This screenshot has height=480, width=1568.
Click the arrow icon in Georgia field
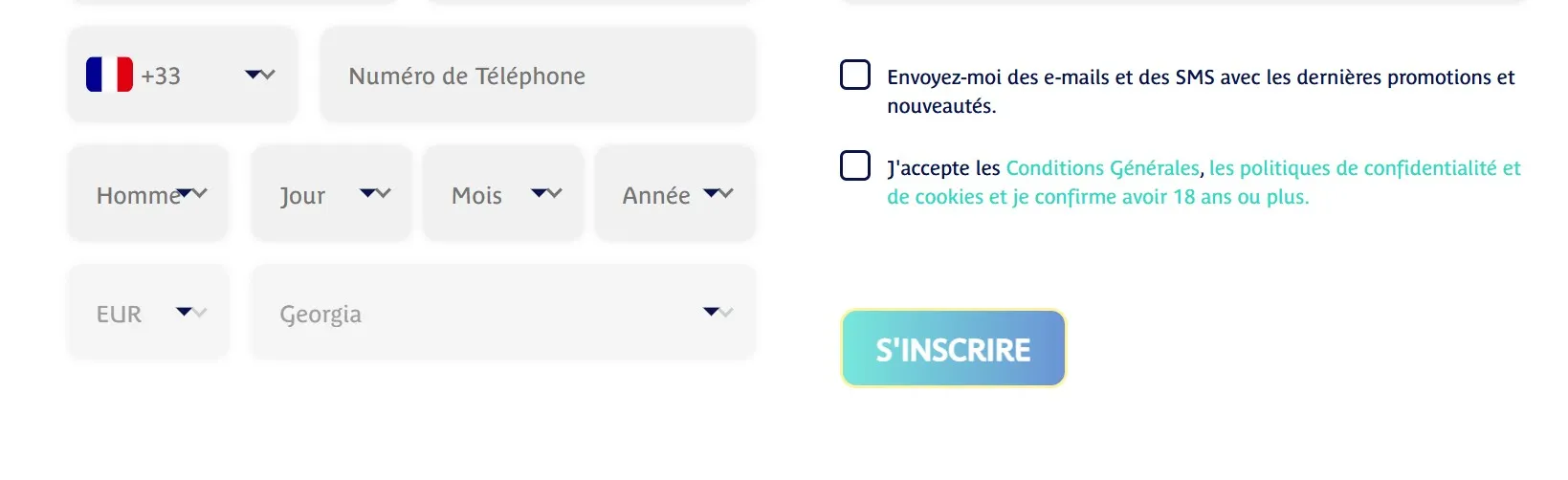pos(718,312)
